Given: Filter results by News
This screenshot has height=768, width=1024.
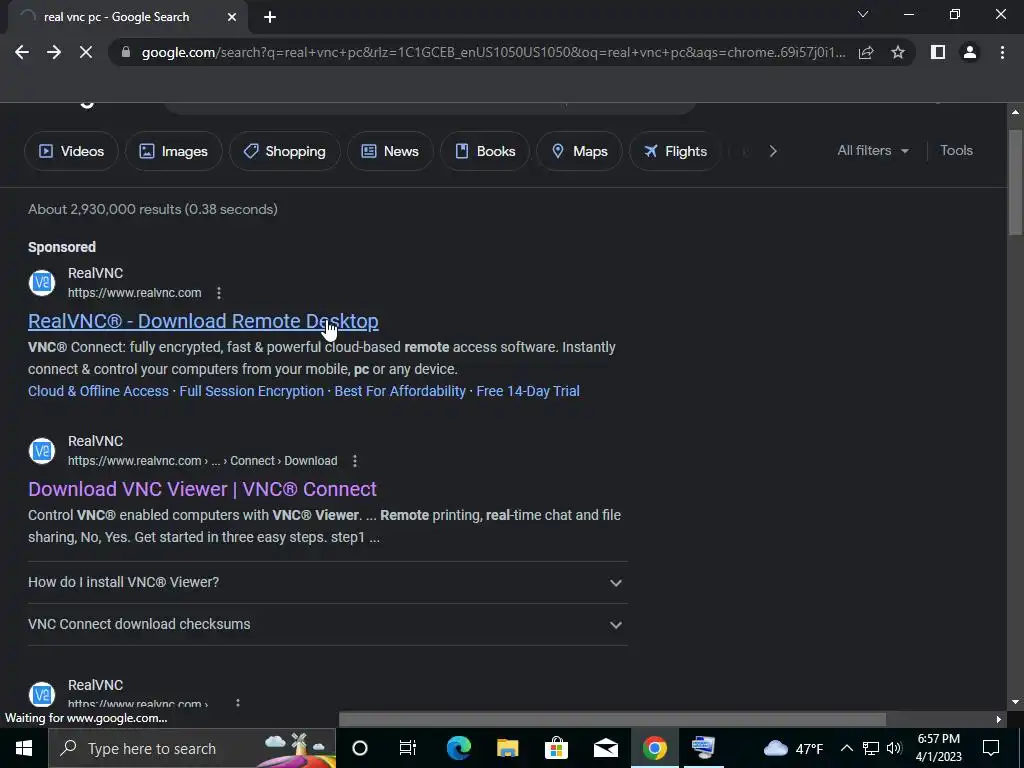Looking at the screenshot, I should click(x=390, y=151).
